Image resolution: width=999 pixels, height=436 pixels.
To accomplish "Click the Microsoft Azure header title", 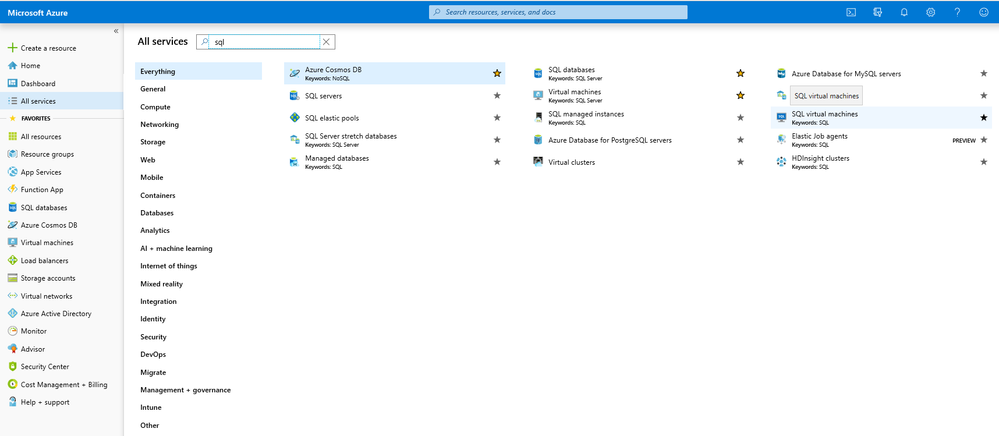I will pos(38,12).
